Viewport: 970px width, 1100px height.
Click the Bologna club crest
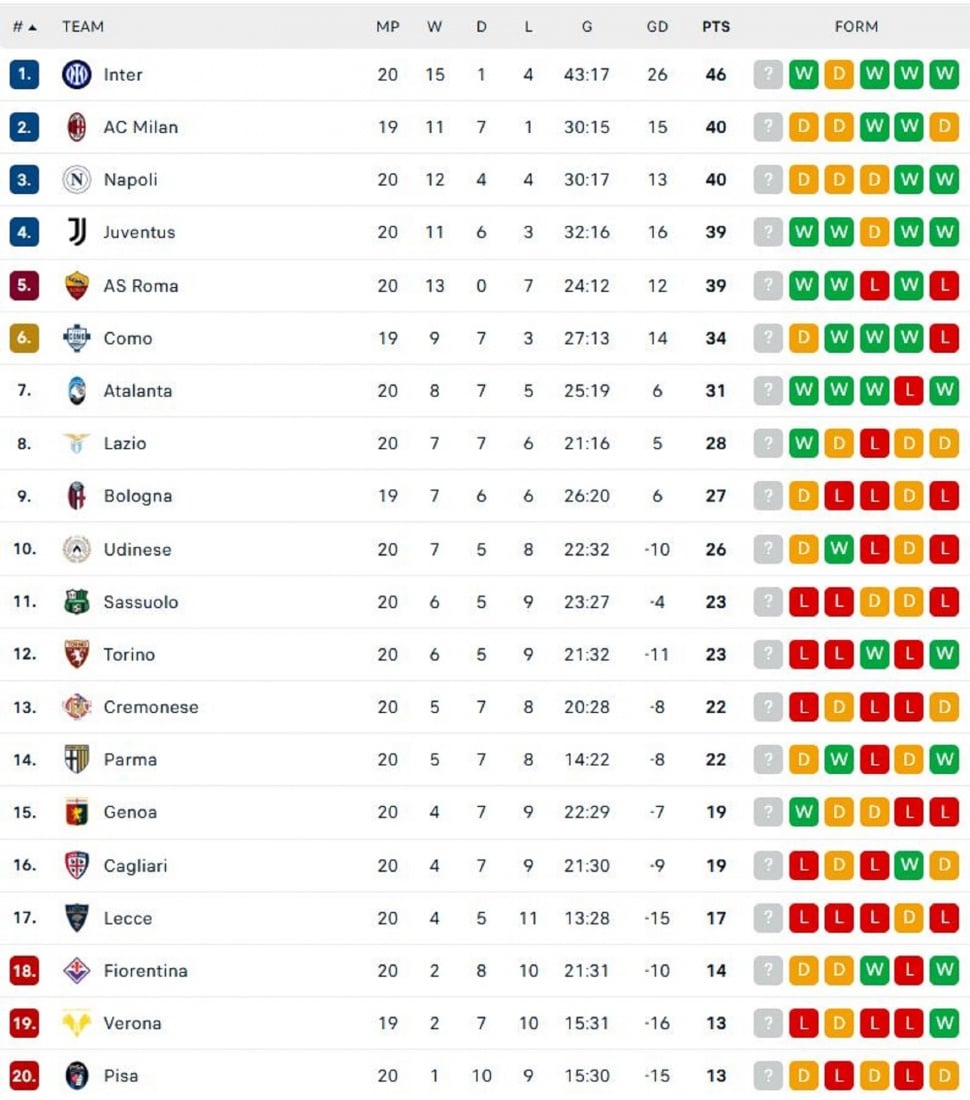[77, 496]
